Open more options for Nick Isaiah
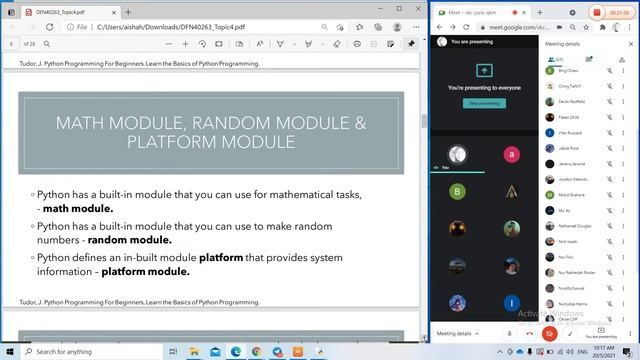 (623, 241)
